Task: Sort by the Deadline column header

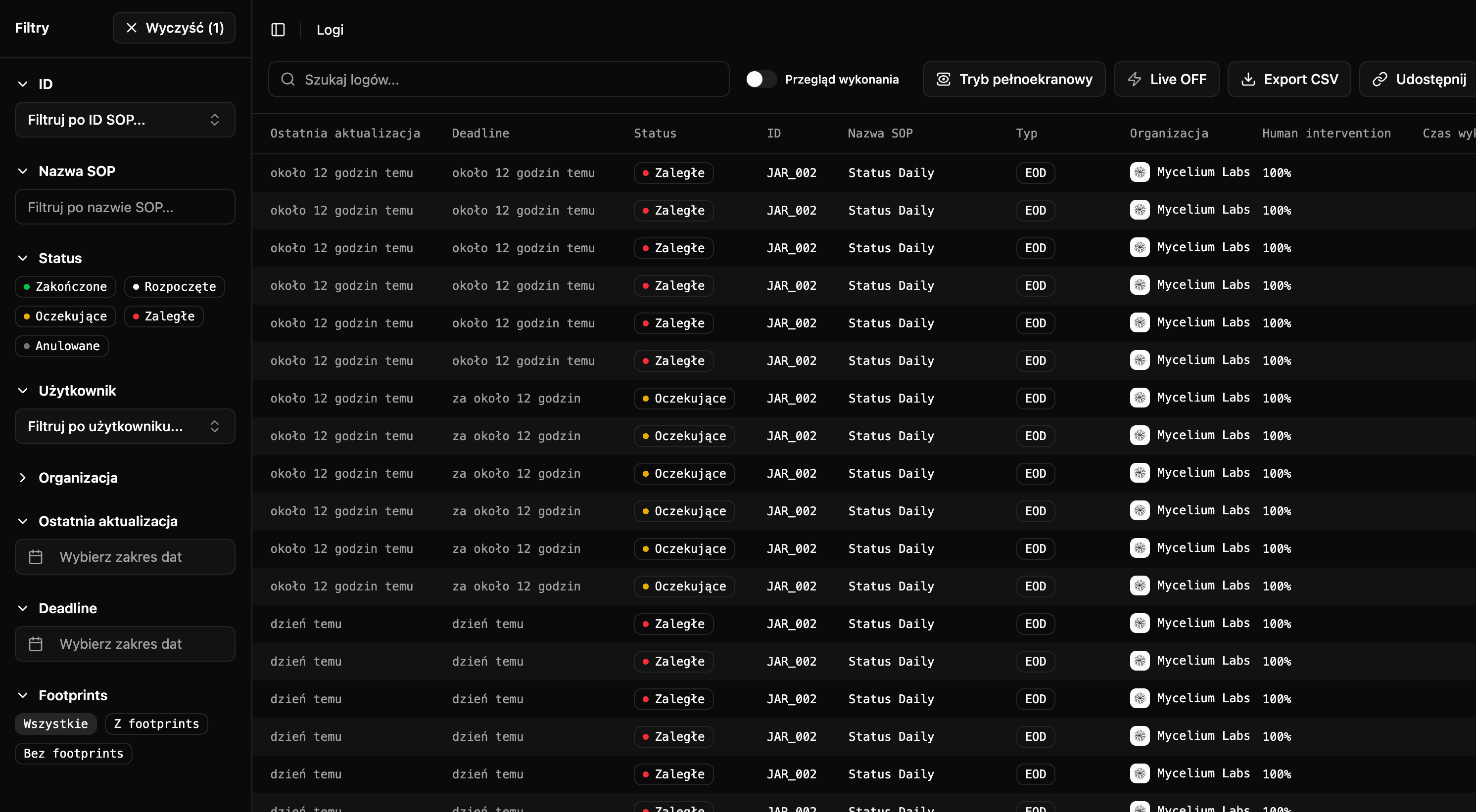Action: coord(480,134)
